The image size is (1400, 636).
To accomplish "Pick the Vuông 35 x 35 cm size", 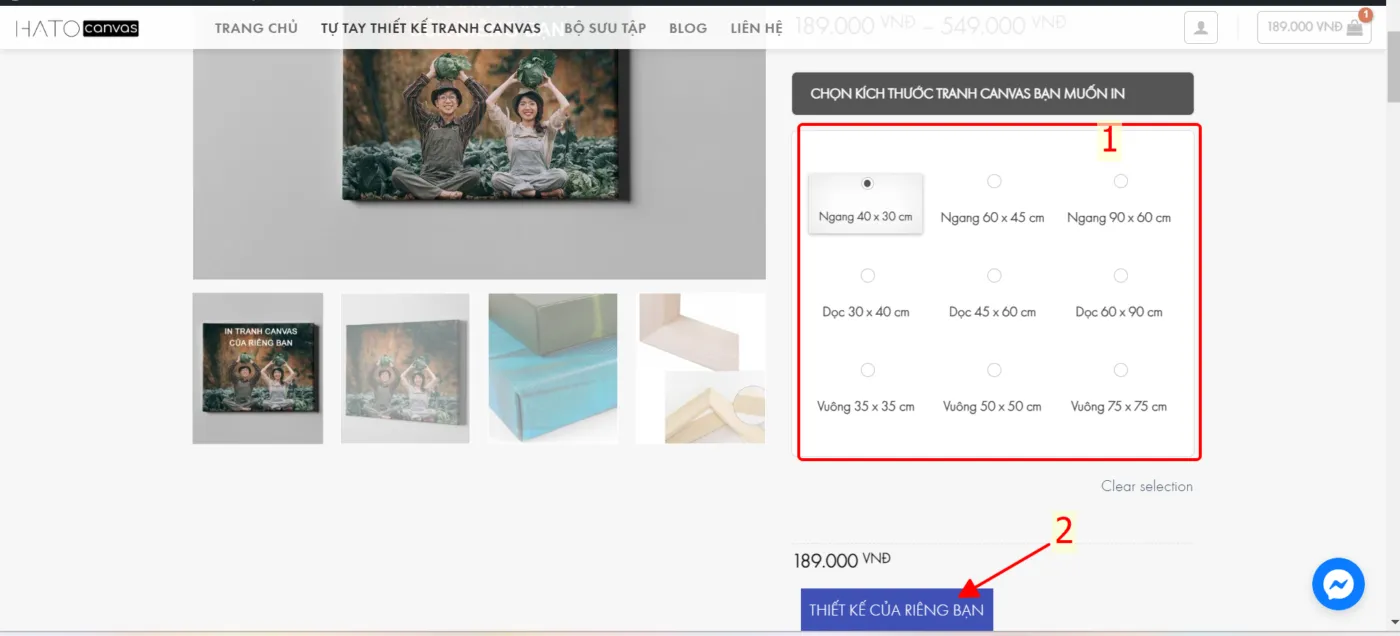I will pos(867,371).
